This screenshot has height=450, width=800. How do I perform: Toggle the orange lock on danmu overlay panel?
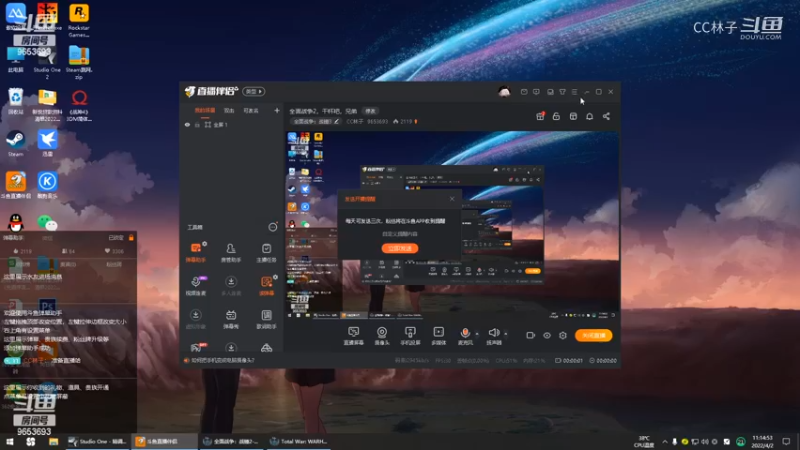point(131,238)
